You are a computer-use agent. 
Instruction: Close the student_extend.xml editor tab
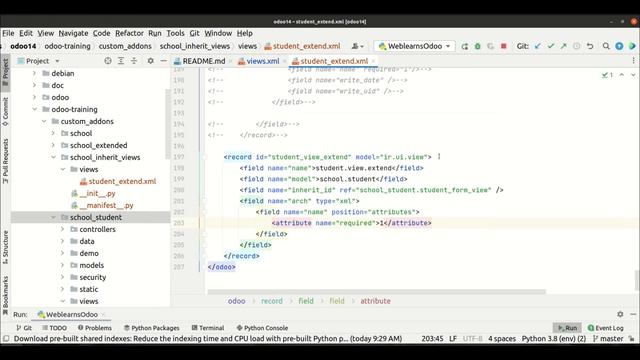[x=373, y=61]
